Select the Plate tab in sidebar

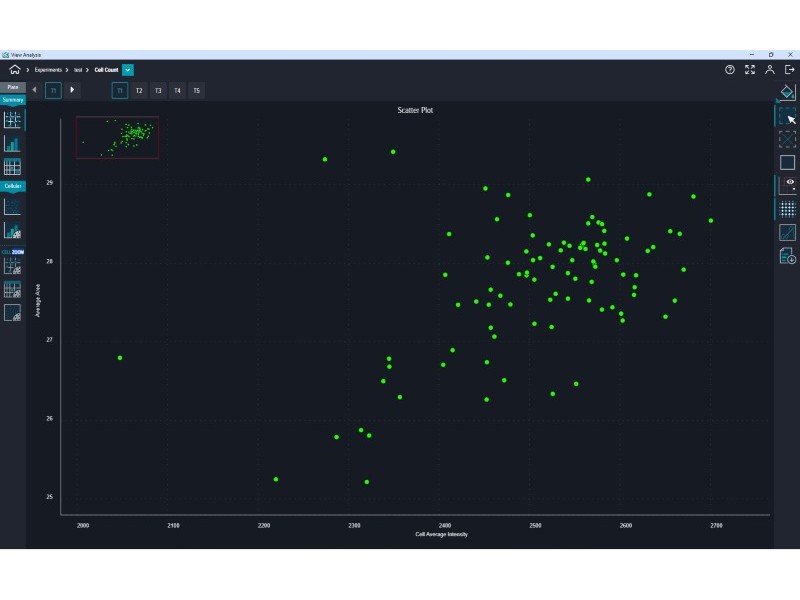pyautogui.click(x=13, y=87)
